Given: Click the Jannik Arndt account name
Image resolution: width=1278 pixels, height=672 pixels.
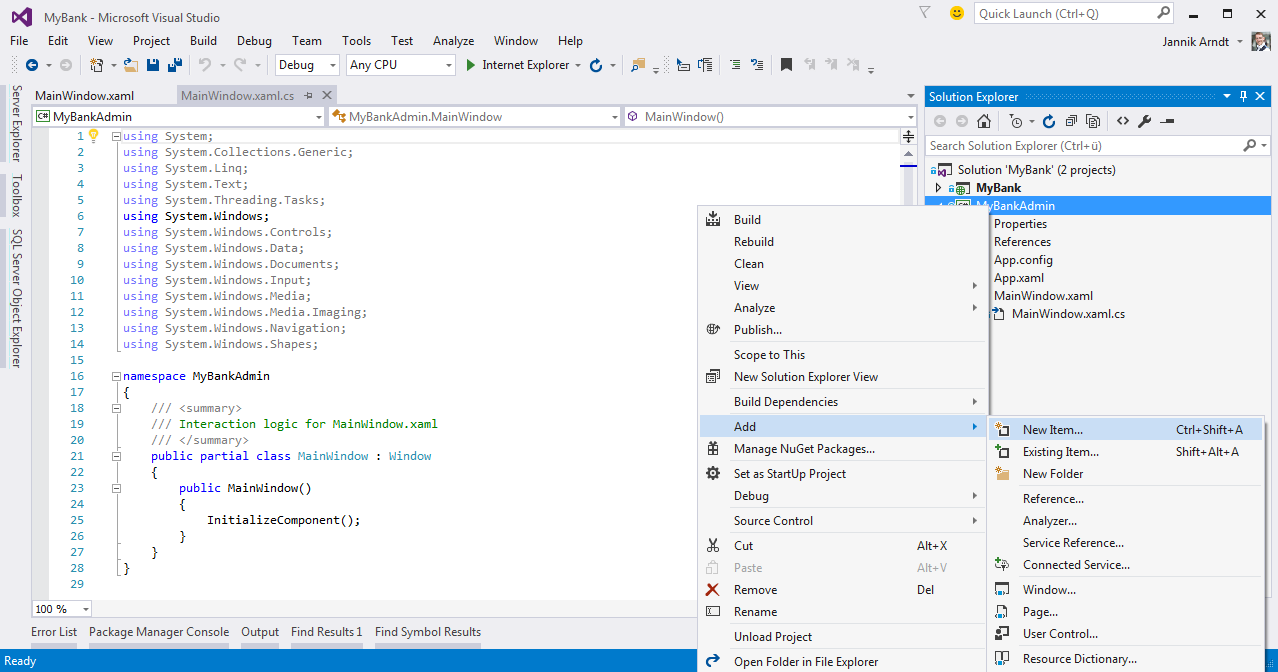Looking at the screenshot, I should [x=1198, y=42].
